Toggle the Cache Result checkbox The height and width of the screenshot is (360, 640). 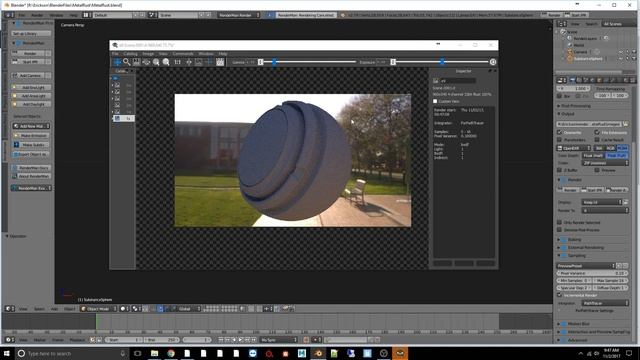tap(597, 140)
